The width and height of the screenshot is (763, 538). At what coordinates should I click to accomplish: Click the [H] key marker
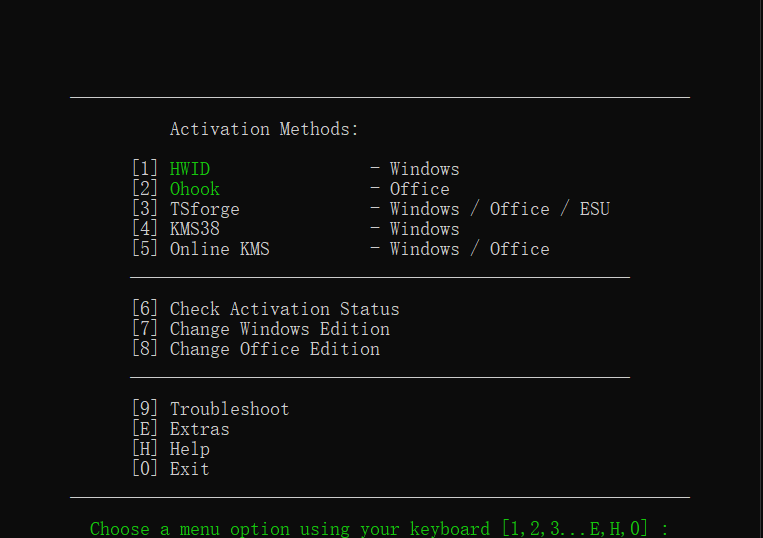point(145,449)
